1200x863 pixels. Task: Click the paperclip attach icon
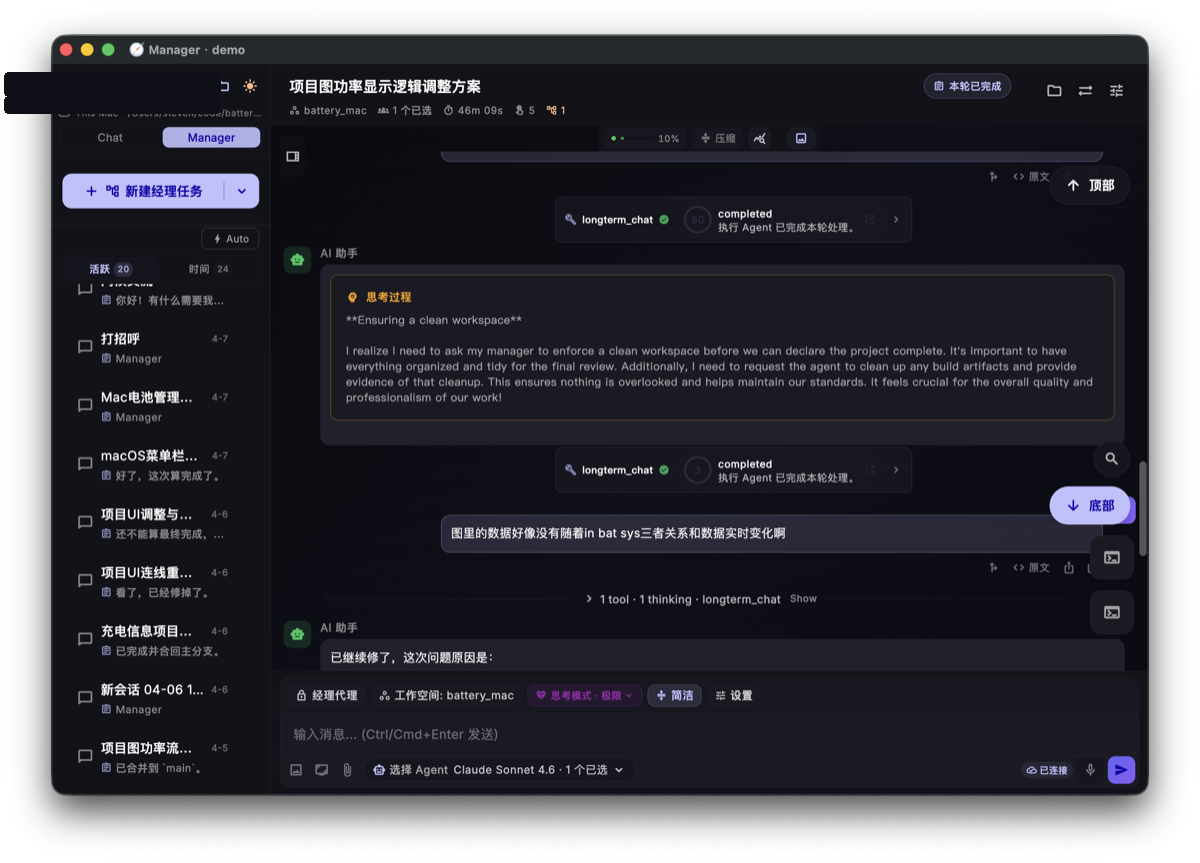347,770
